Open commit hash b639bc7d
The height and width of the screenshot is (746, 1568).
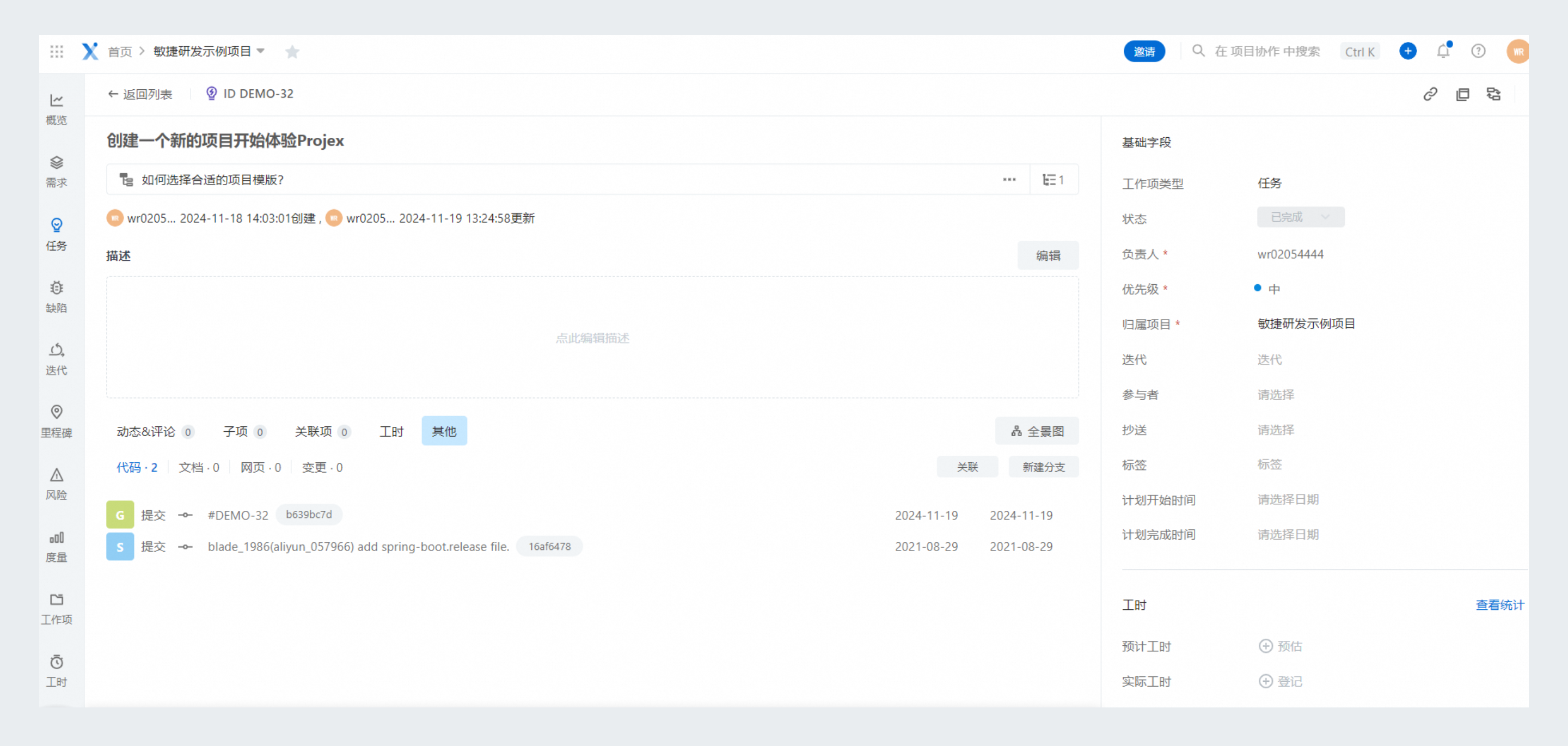coord(309,515)
